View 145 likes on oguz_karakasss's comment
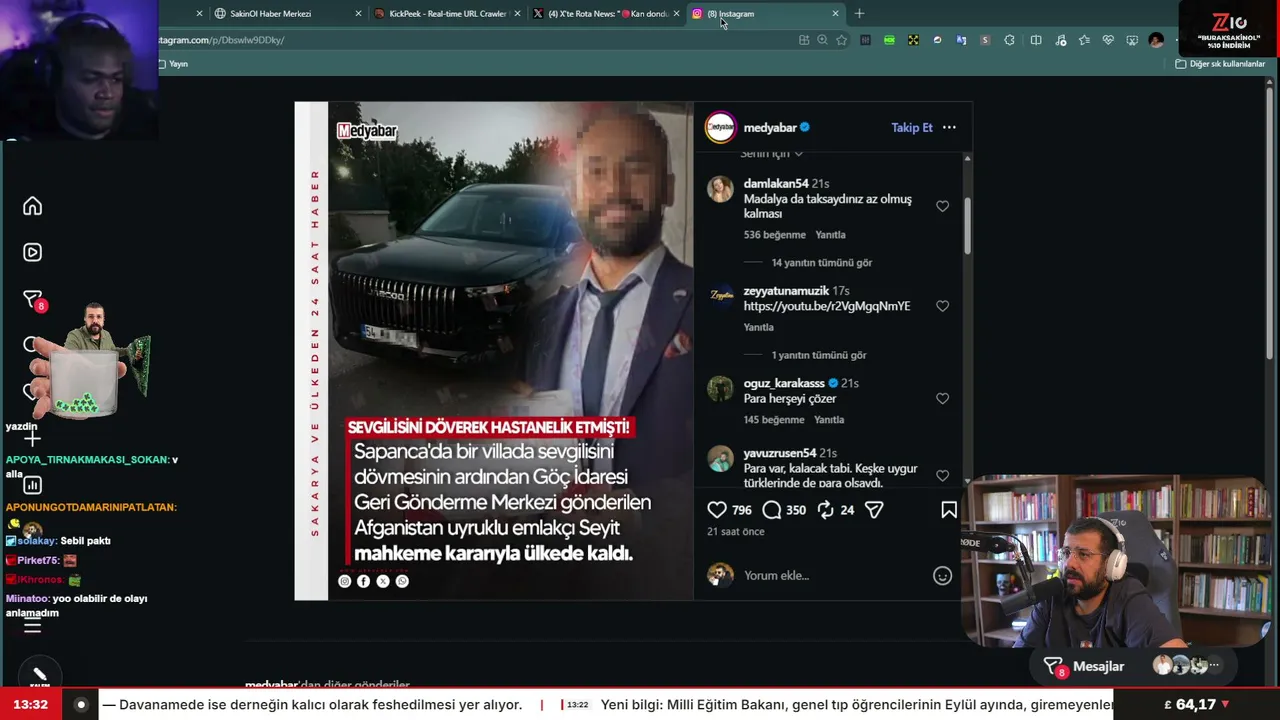1280x720 pixels. pyautogui.click(x=774, y=420)
